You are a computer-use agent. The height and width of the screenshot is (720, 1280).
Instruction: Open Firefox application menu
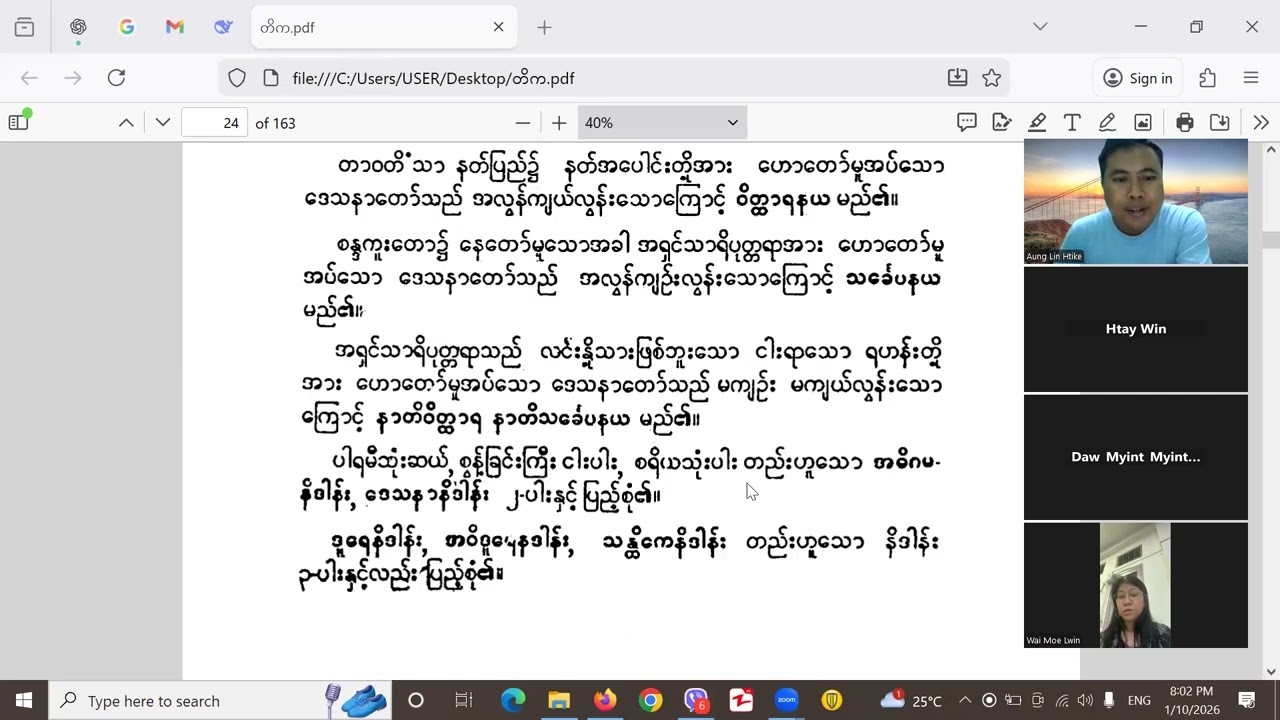1251,78
